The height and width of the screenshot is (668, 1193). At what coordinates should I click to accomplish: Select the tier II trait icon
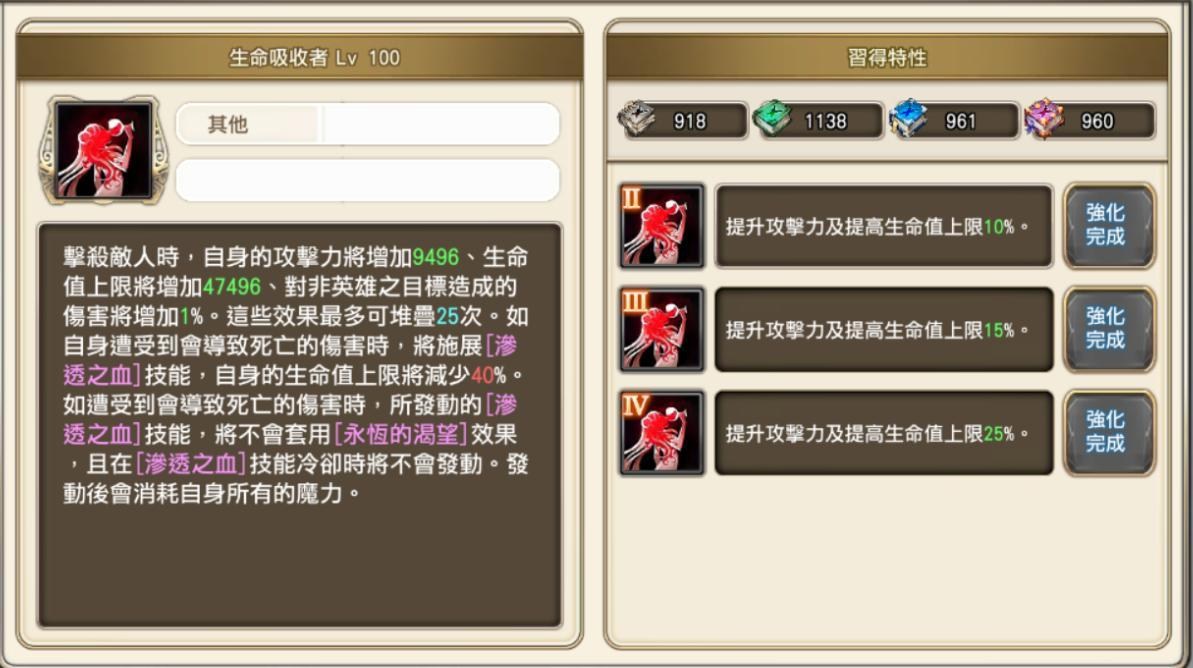662,226
